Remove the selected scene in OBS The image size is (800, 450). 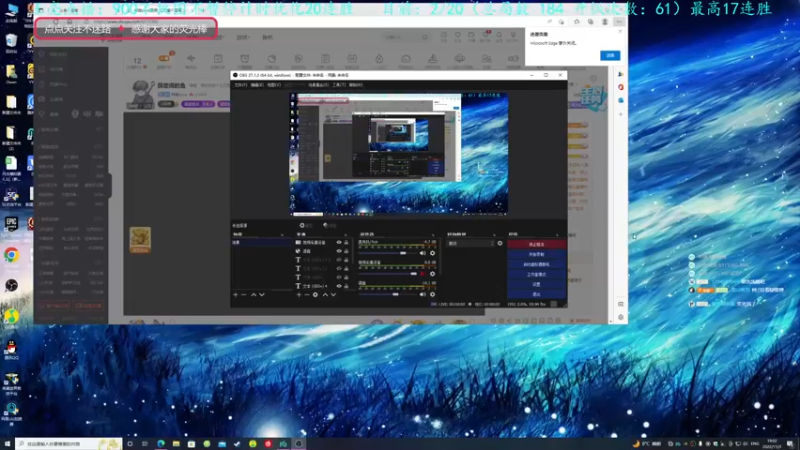click(x=244, y=294)
